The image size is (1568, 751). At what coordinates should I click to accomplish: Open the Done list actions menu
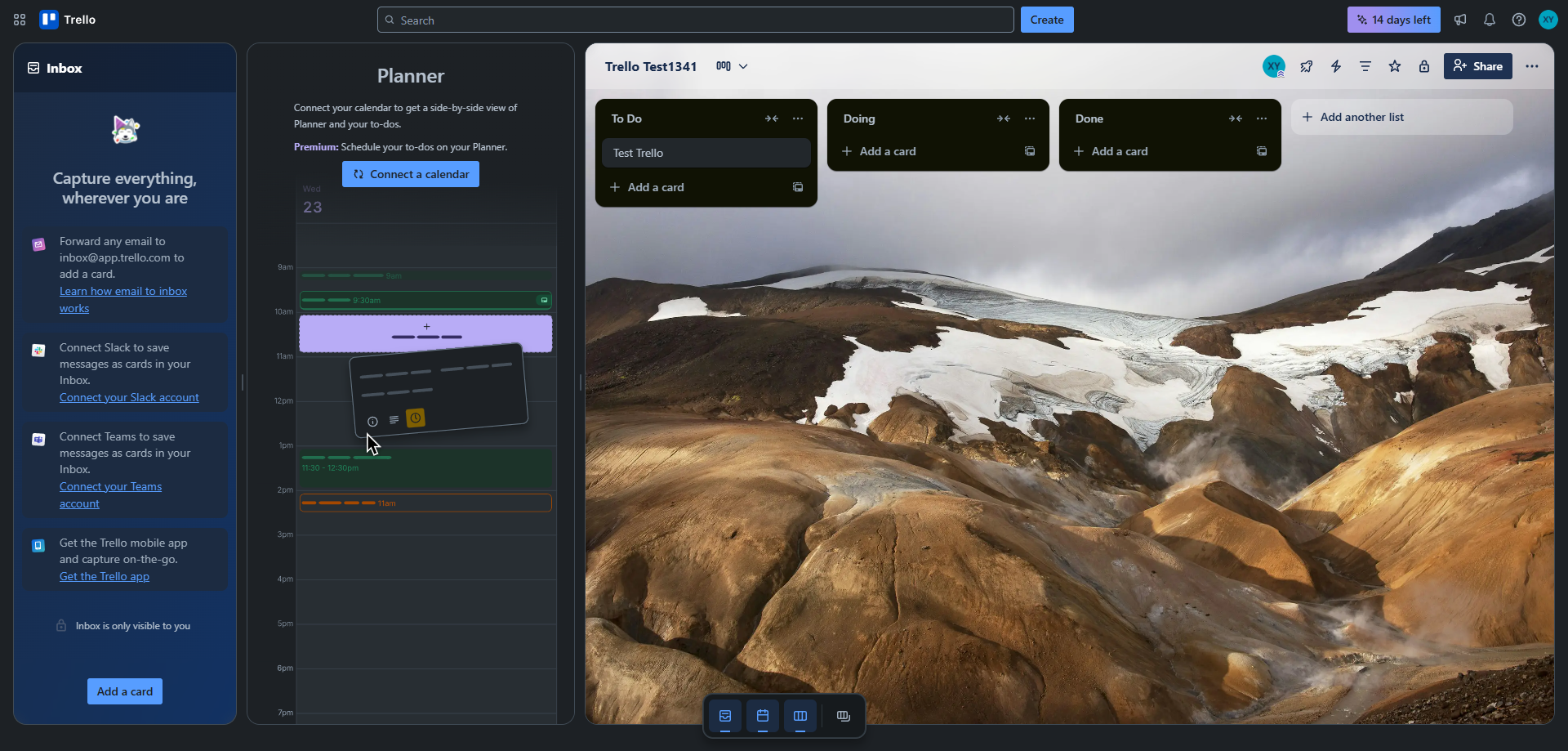[x=1262, y=118]
